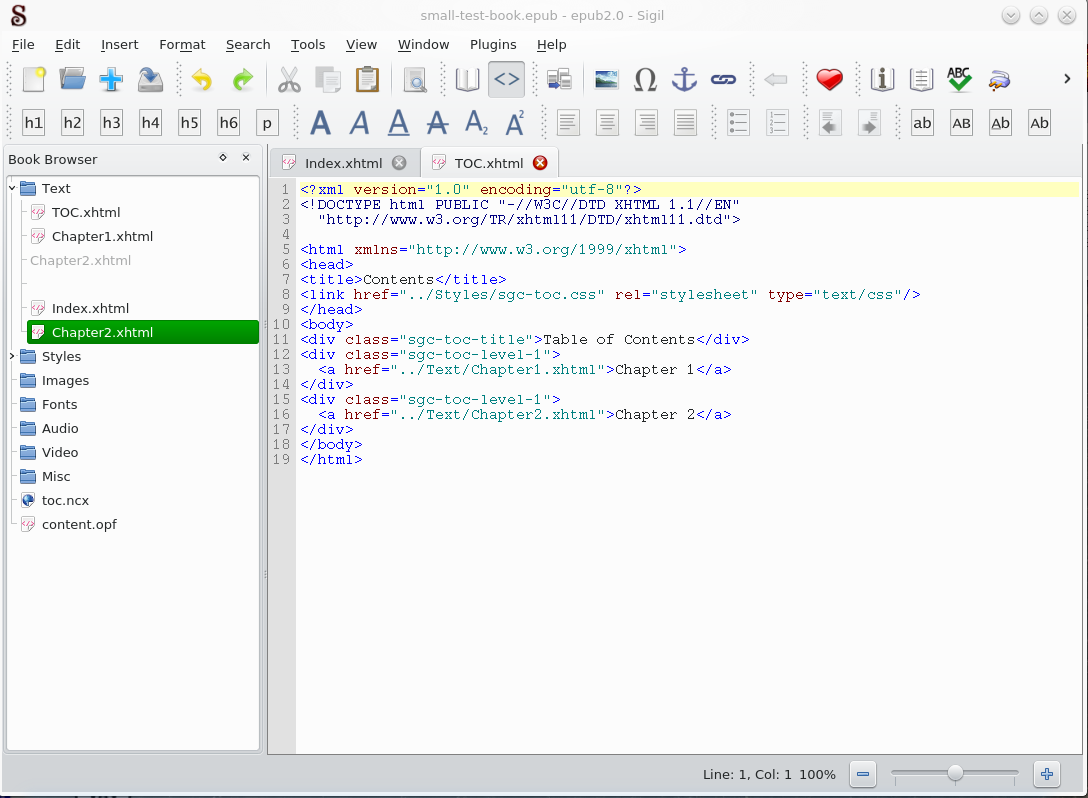Click the Add new file plus icon
The height and width of the screenshot is (798, 1088).
(x=111, y=80)
